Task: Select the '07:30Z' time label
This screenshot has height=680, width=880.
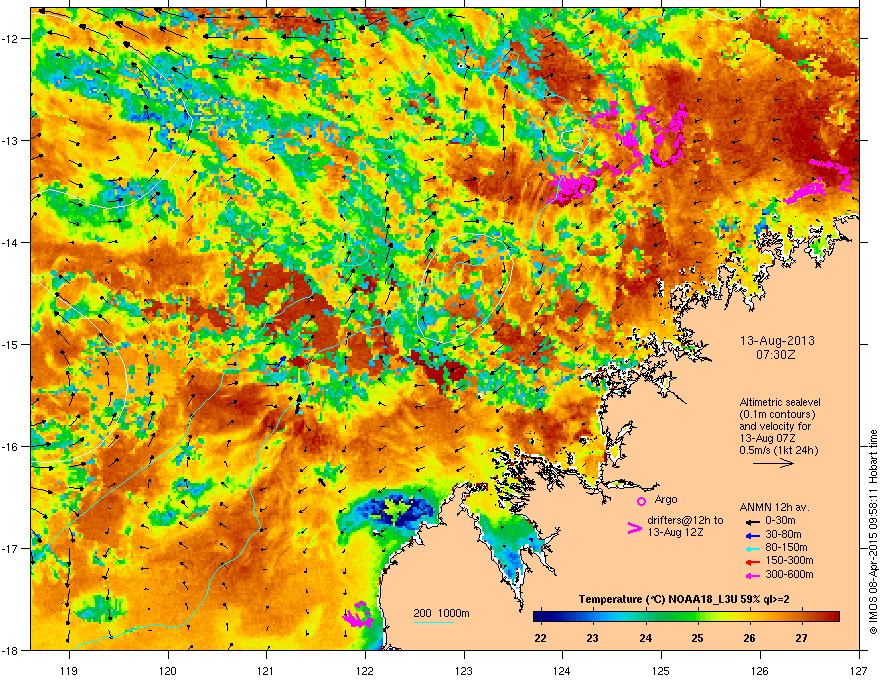Action: pos(776,355)
